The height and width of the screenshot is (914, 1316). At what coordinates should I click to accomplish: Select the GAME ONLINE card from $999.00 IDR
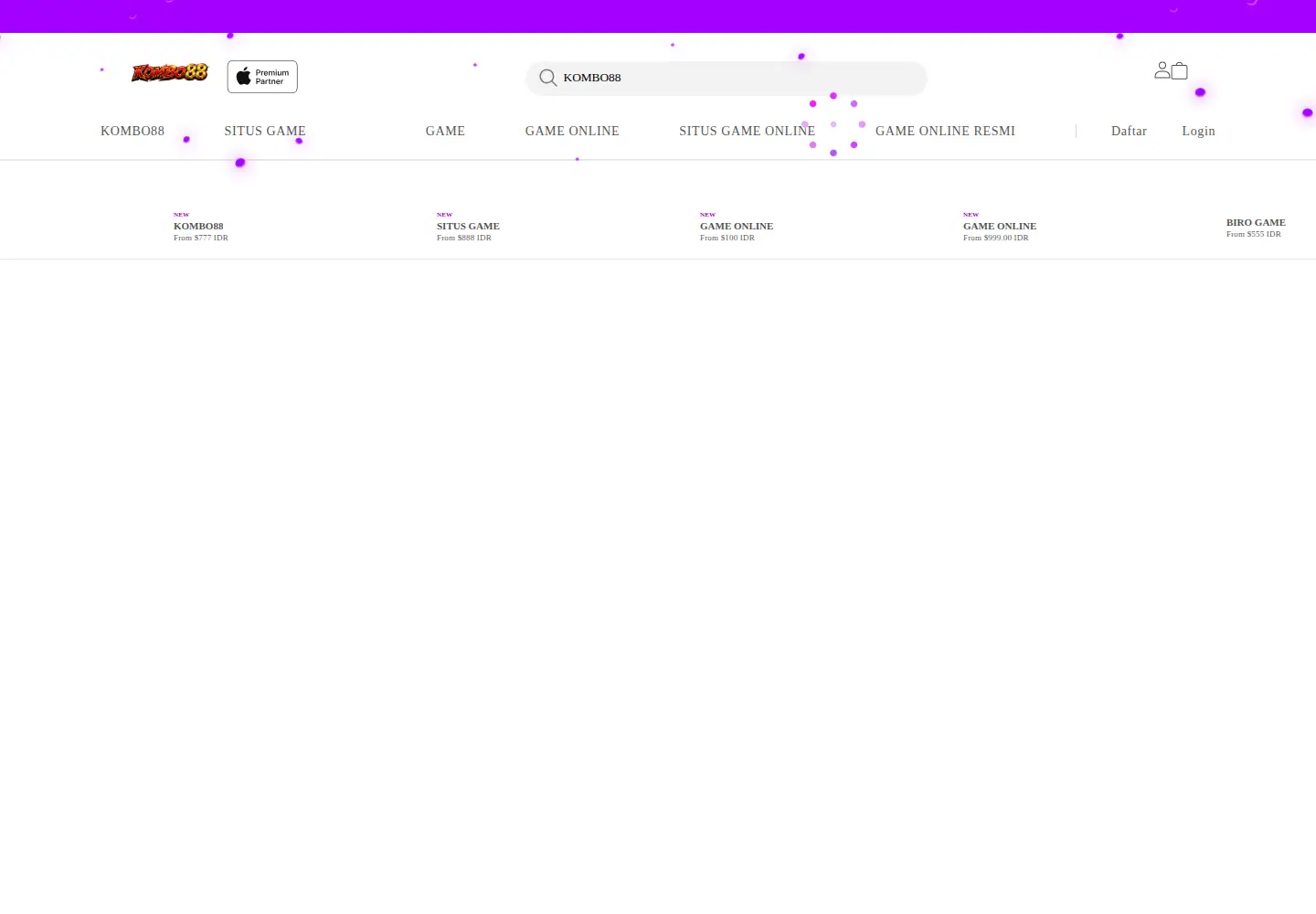pos(1000,227)
